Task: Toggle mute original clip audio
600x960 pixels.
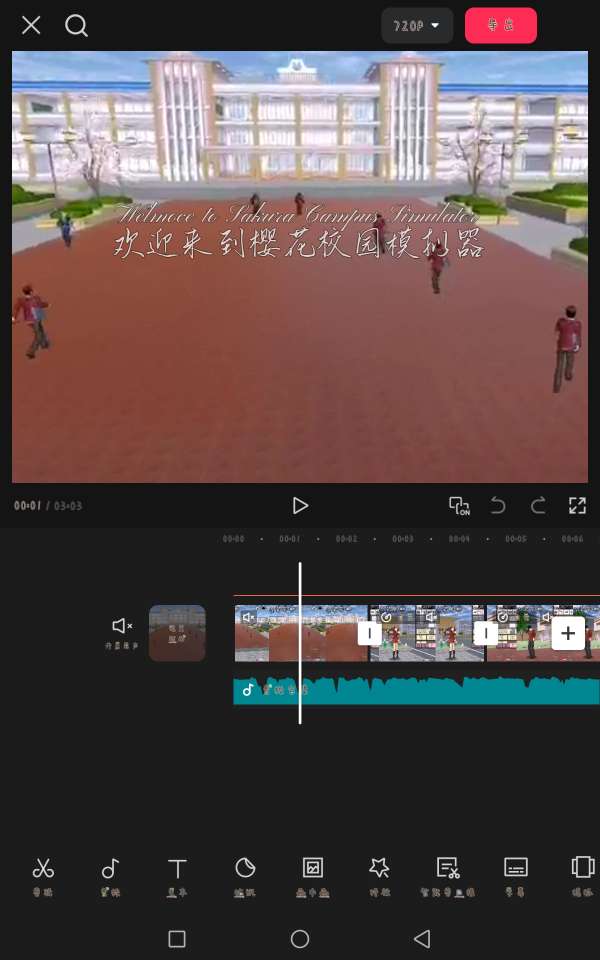Action: [x=122, y=633]
